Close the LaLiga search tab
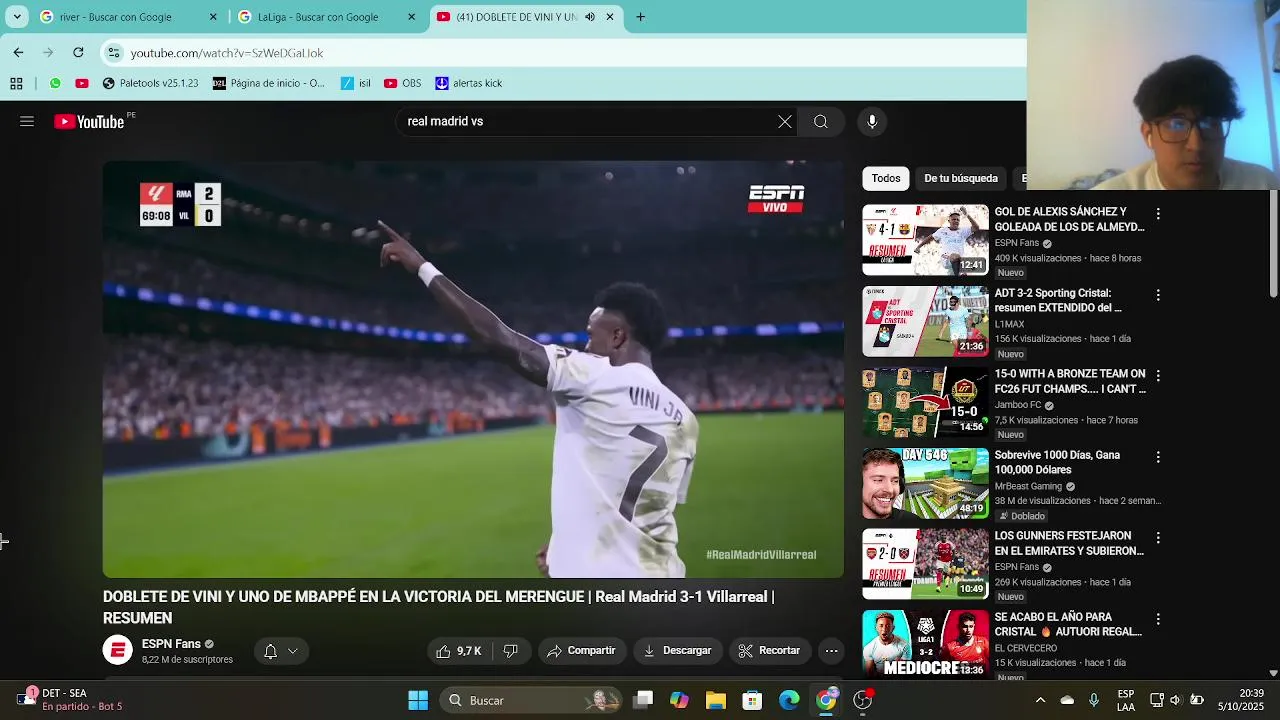Image resolution: width=1280 pixels, height=720 pixels. tap(411, 17)
